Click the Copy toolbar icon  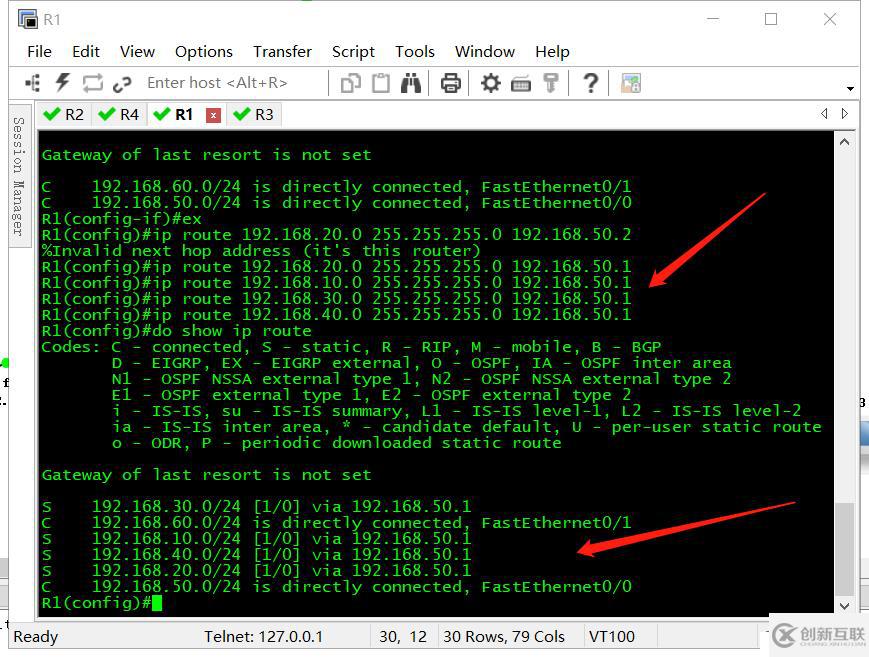[x=351, y=84]
